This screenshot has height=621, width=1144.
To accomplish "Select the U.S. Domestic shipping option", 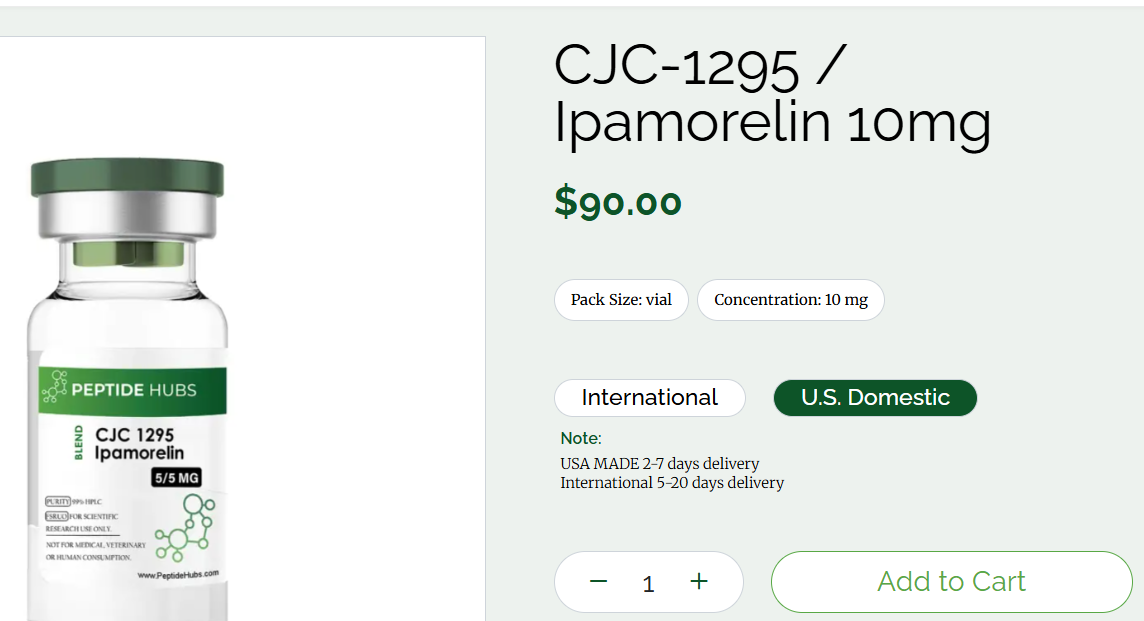I will tap(875, 398).
